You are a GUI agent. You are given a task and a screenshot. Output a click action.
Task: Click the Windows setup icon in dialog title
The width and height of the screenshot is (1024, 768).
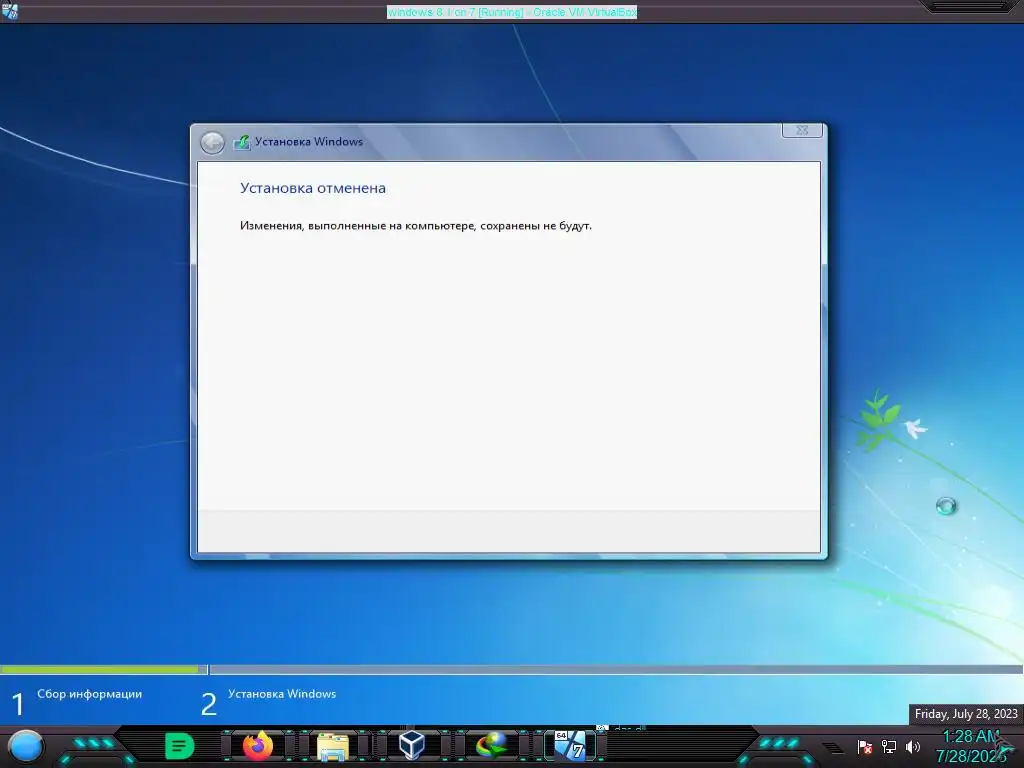click(x=242, y=142)
